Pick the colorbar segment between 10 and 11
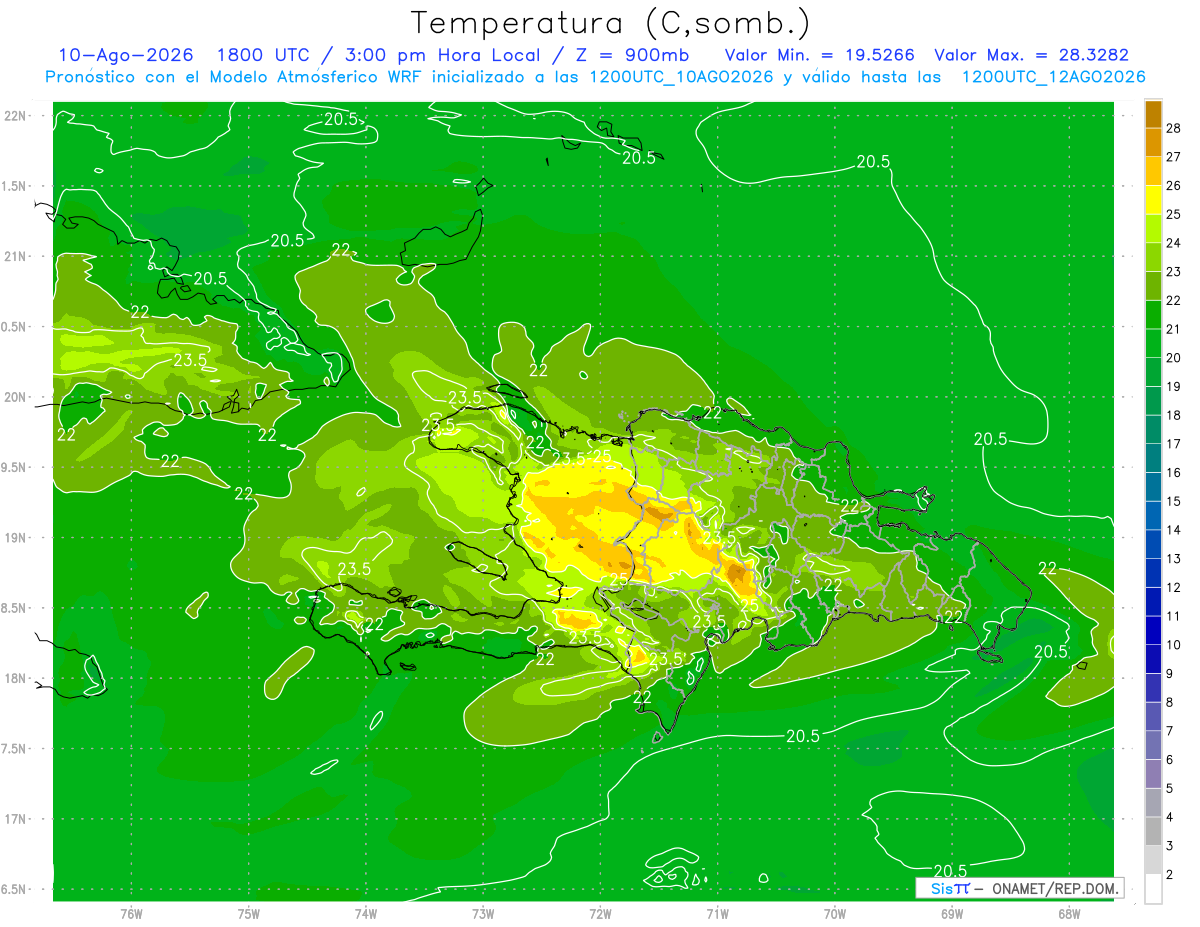This screenshot has height=927, width=1200. (x=1153, y=630)
